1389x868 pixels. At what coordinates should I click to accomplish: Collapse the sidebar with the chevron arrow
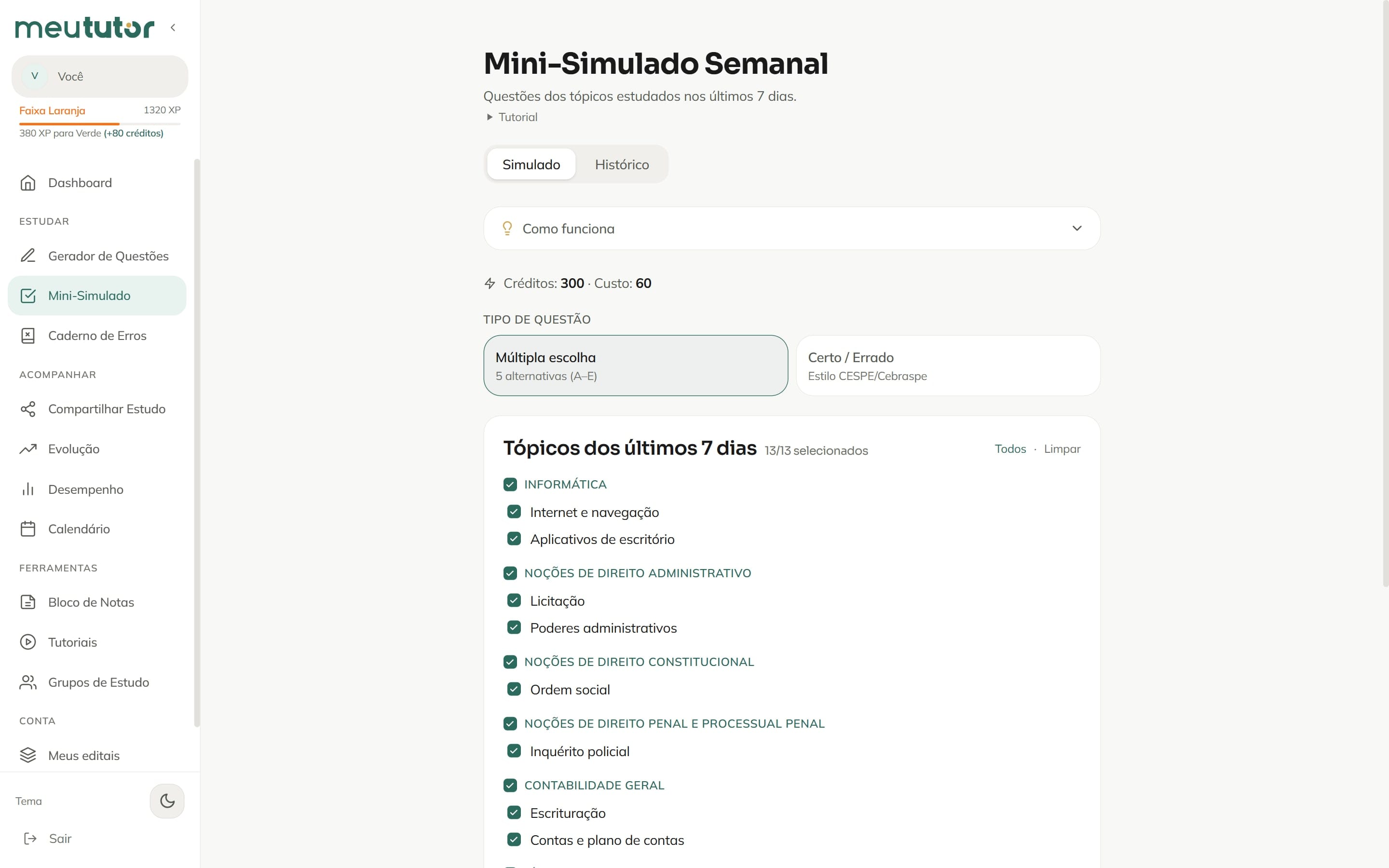pyautogui.click(x=173, y=27)
